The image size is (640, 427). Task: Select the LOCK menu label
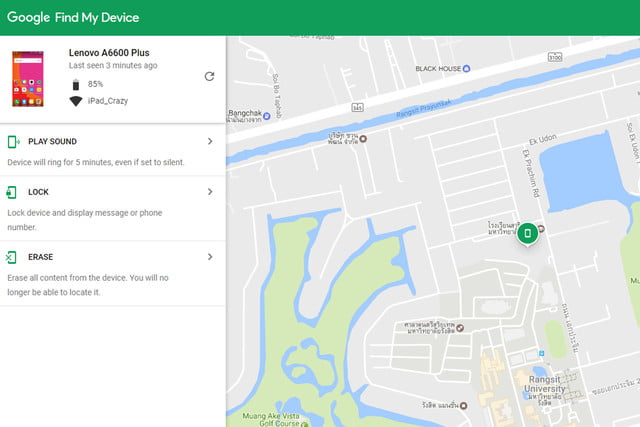click(39, 192)
